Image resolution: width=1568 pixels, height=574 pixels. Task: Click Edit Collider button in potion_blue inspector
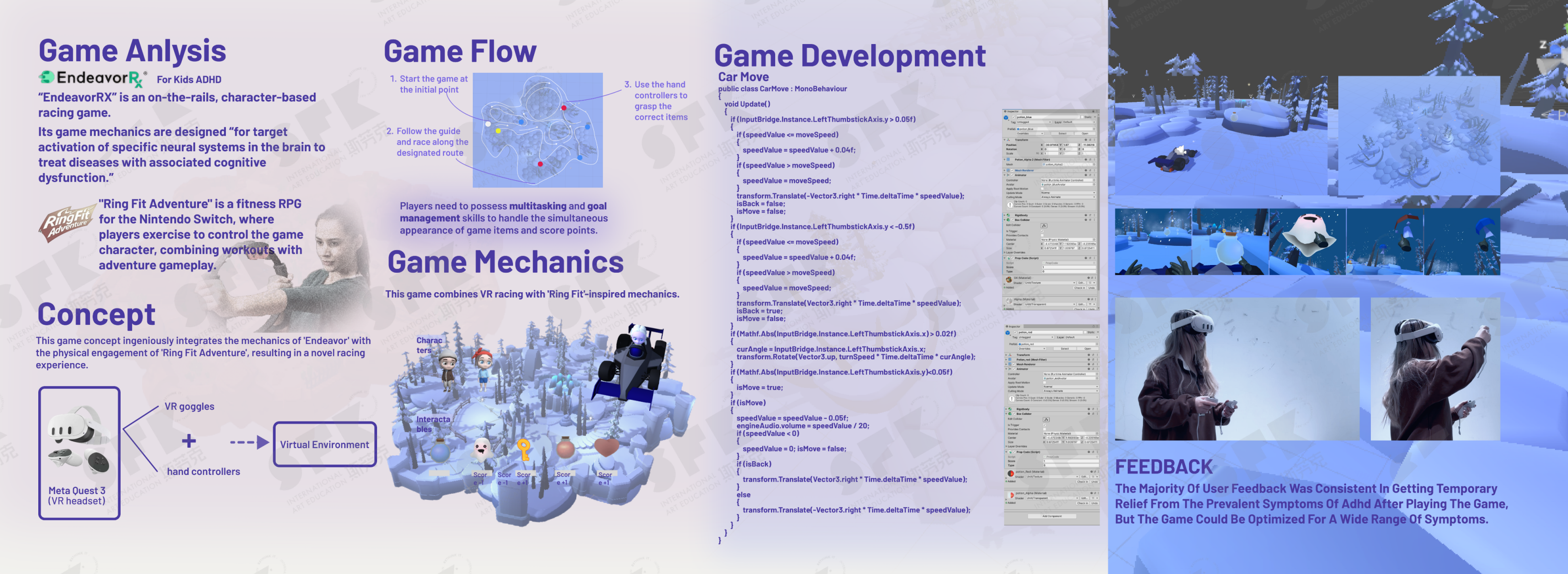coord(1044,226)
